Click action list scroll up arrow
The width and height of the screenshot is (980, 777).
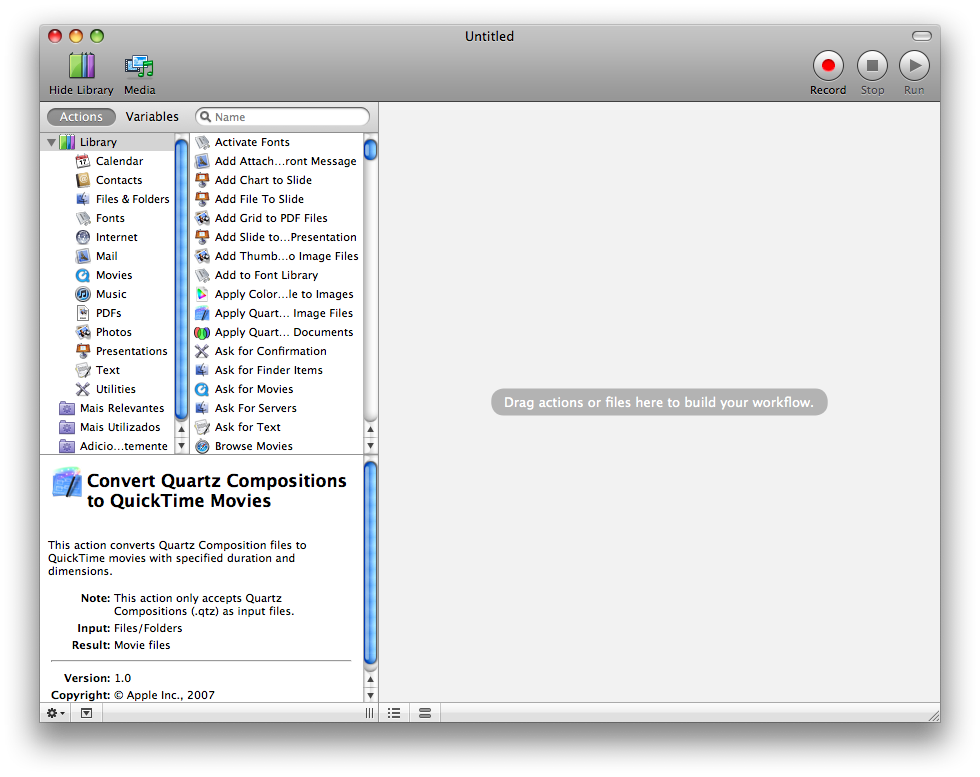[x=371, y=429]
